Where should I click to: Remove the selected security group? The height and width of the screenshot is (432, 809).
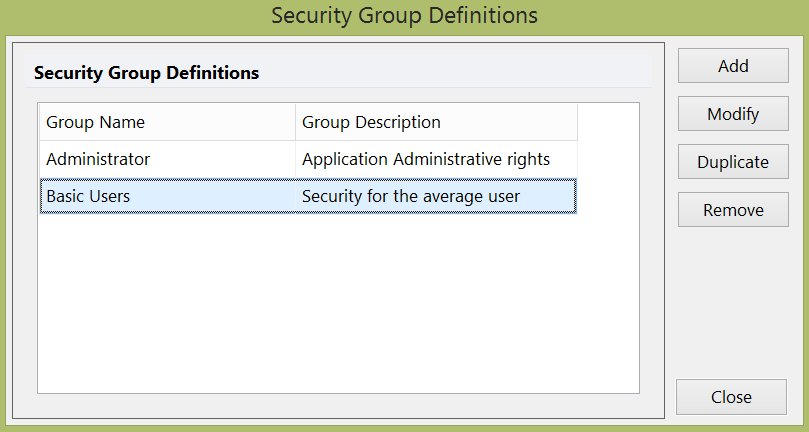733,210
